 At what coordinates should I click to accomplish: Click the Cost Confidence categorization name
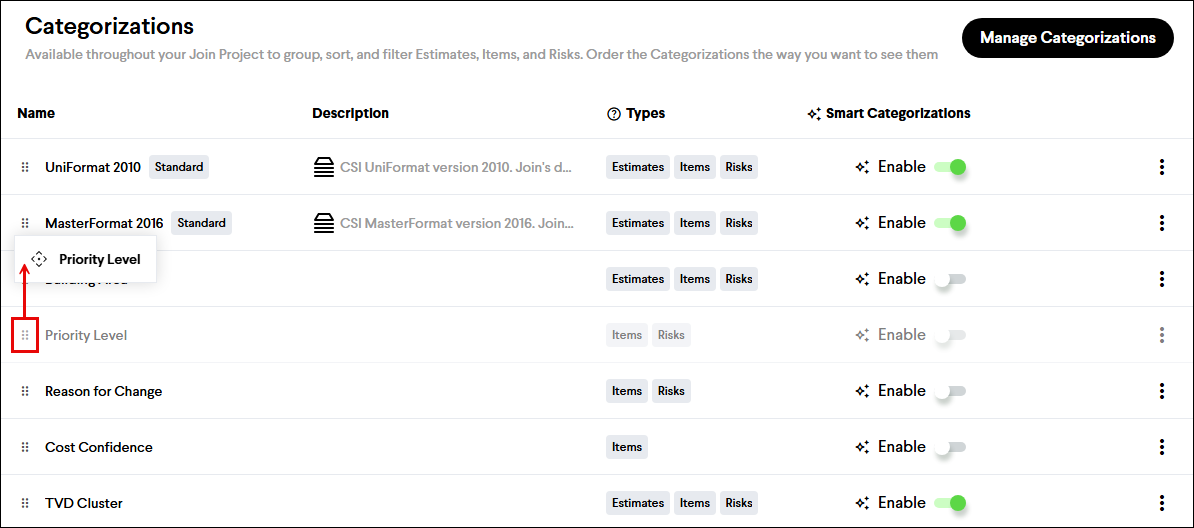pos(99,447)
